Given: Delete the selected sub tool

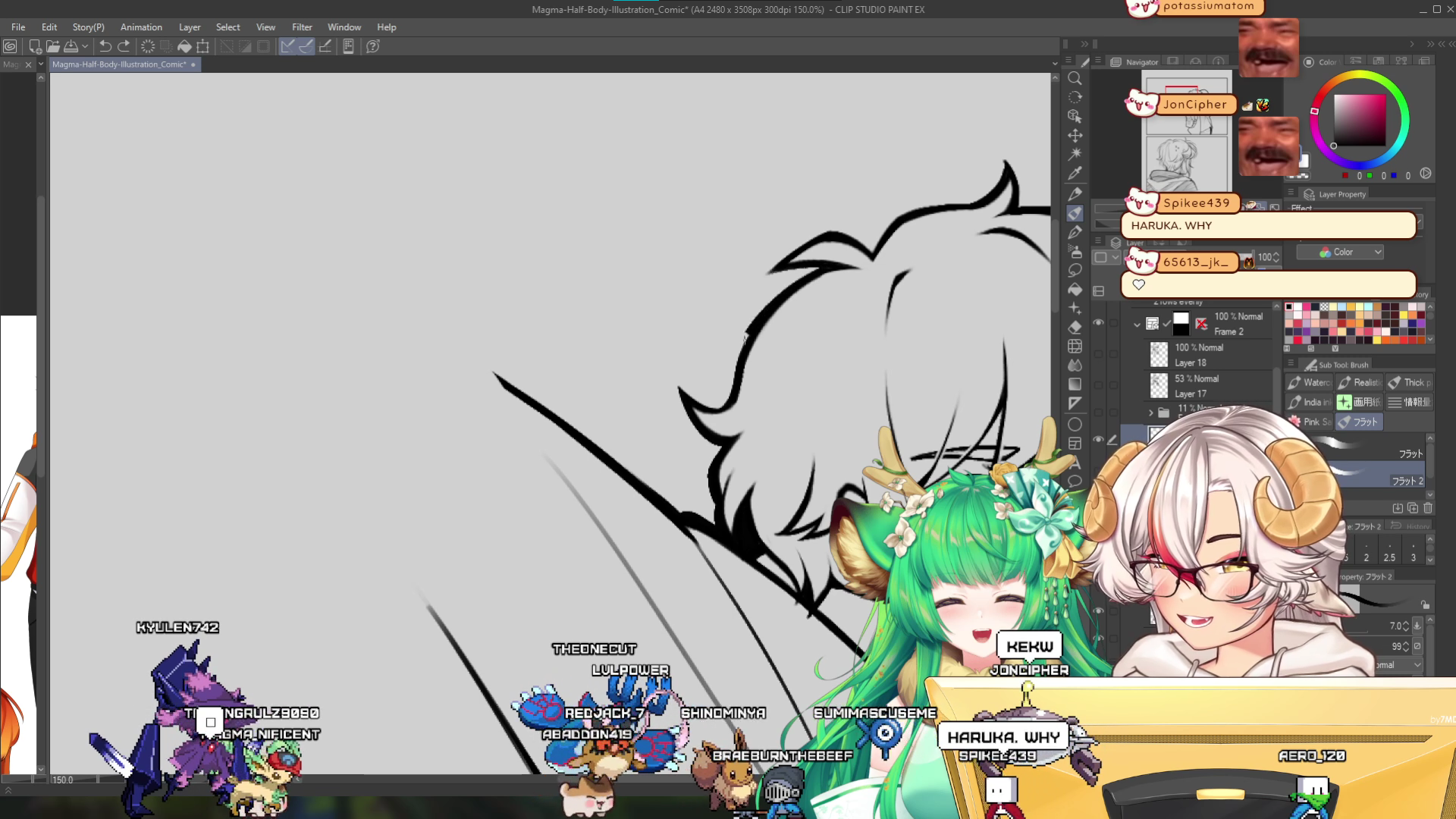Looking at the screenshot, I should click(x=1428, y=508).
